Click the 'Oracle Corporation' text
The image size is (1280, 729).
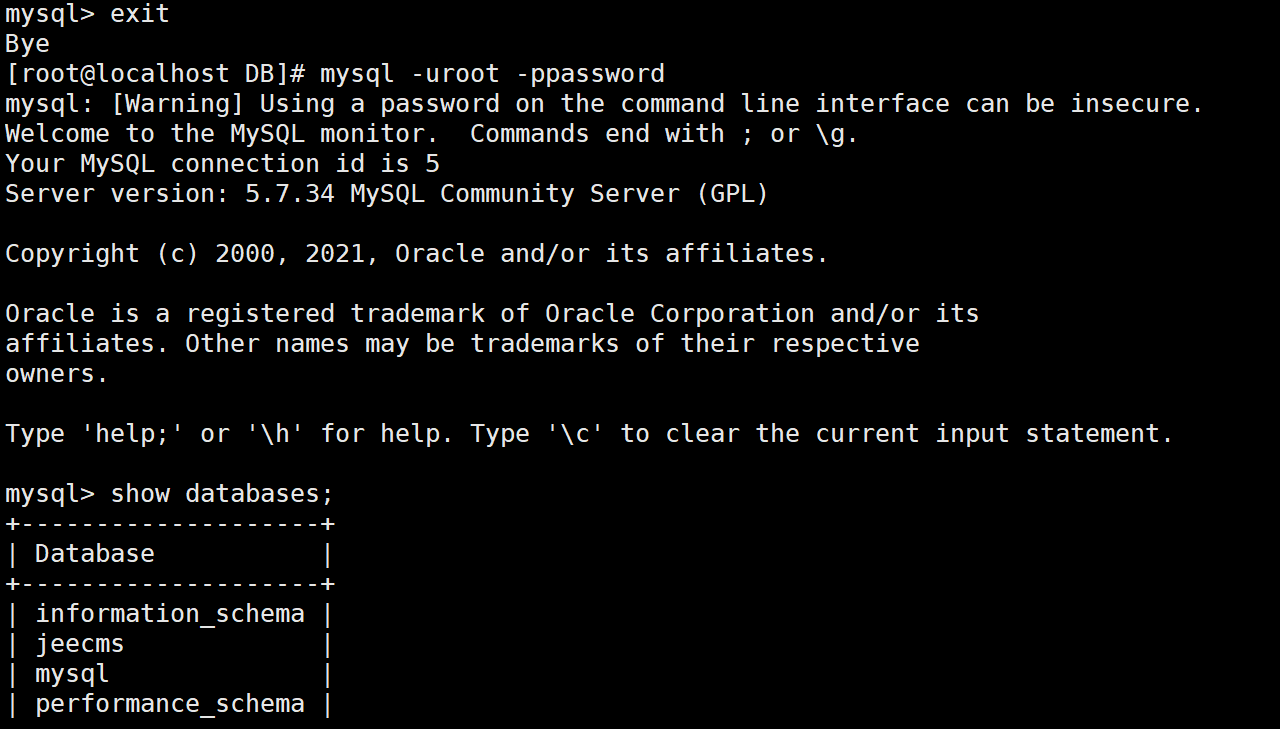tap(680, 314)
